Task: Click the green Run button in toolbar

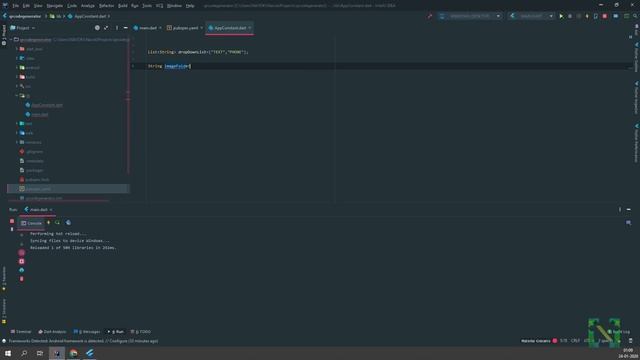Action: pyautogui.click(x=561, y=16)
